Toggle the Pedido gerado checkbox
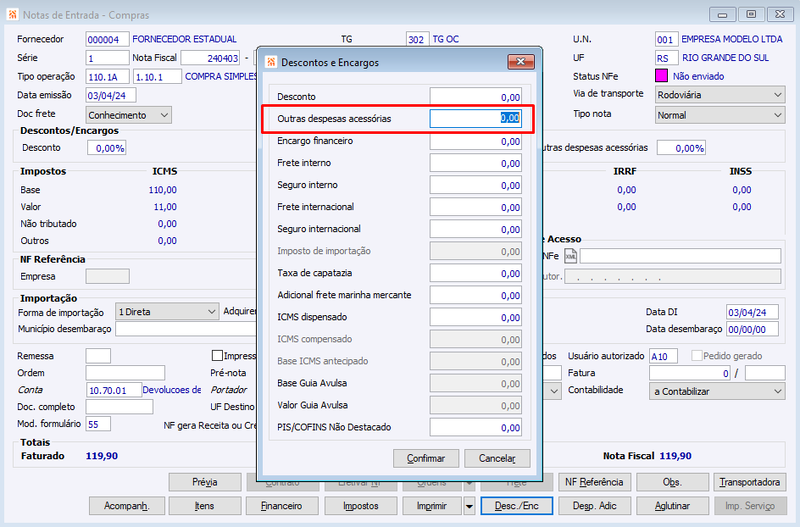This screenshot has height=527, width=800. pos(697,356)
